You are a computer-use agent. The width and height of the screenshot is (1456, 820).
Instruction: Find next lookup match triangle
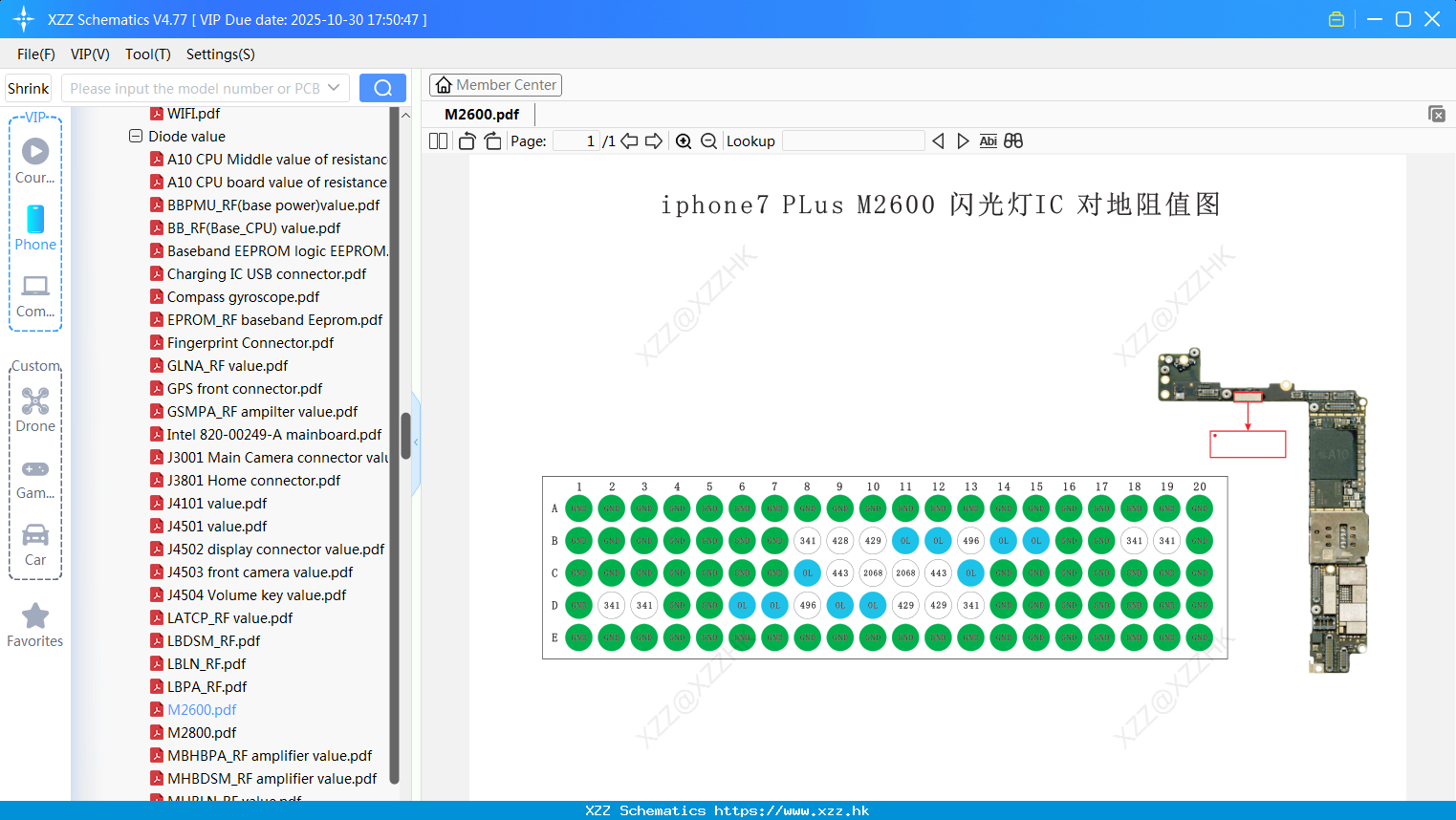pyautogui.click(x=963, y=141)
